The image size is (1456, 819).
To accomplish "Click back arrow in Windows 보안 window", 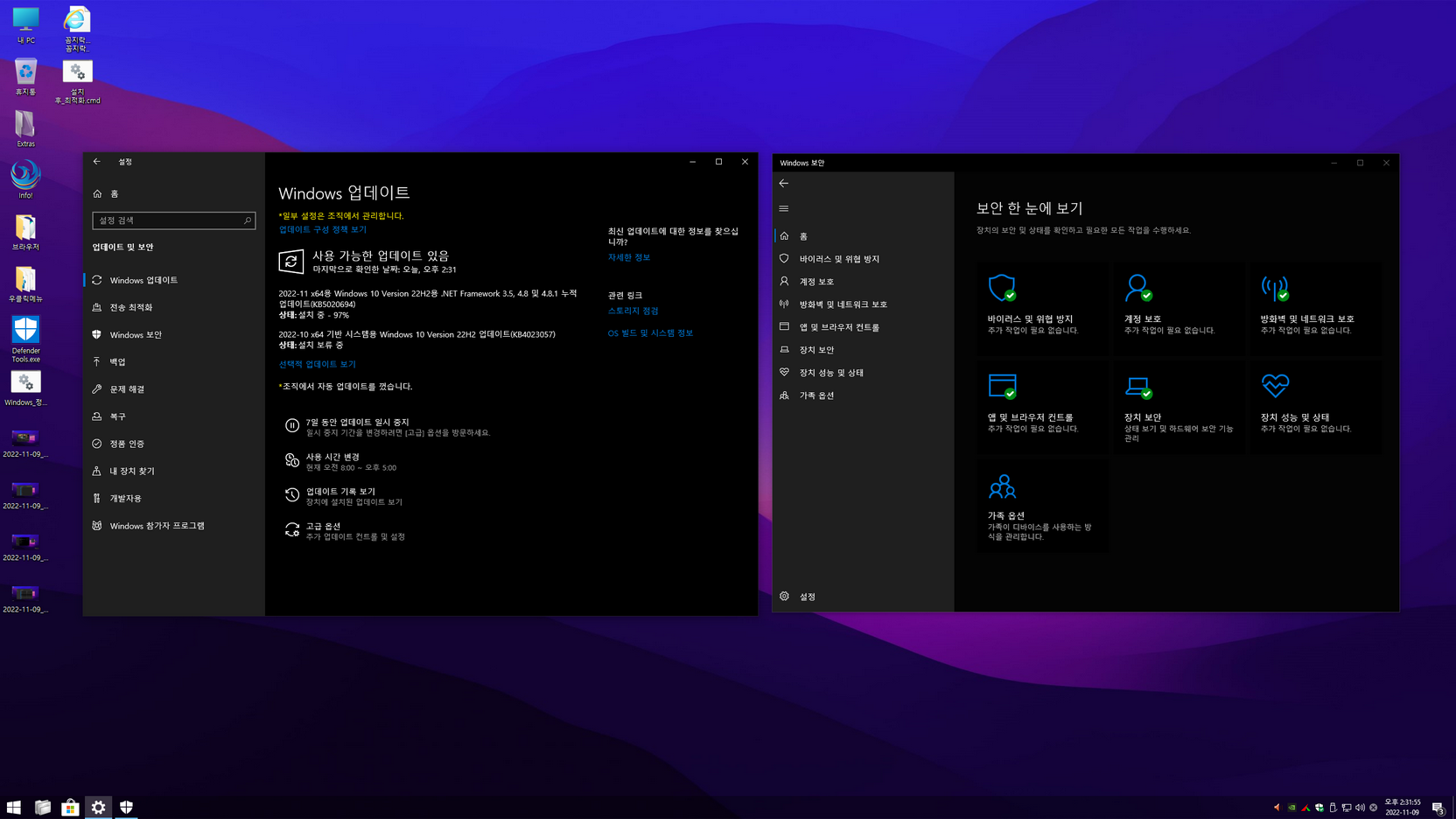I will tap(784, 184).
